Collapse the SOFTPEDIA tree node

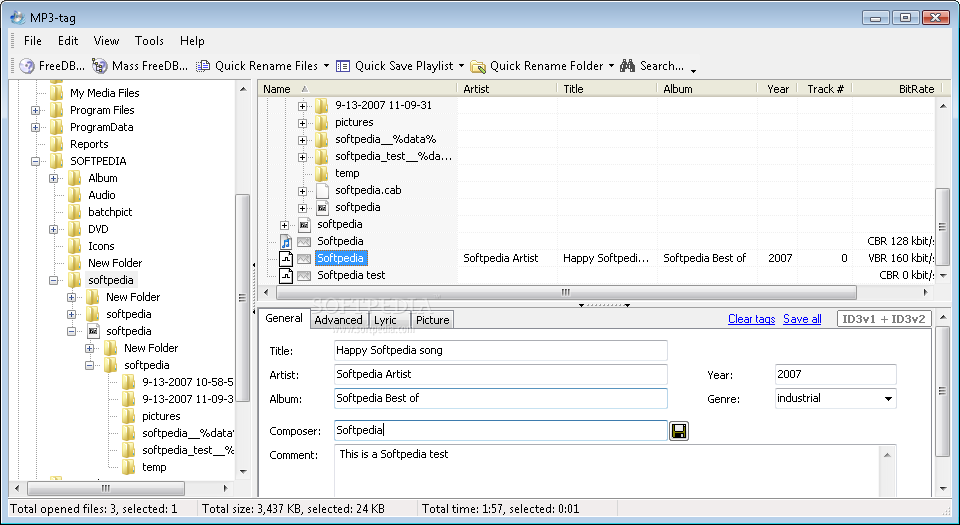[36, 162]
